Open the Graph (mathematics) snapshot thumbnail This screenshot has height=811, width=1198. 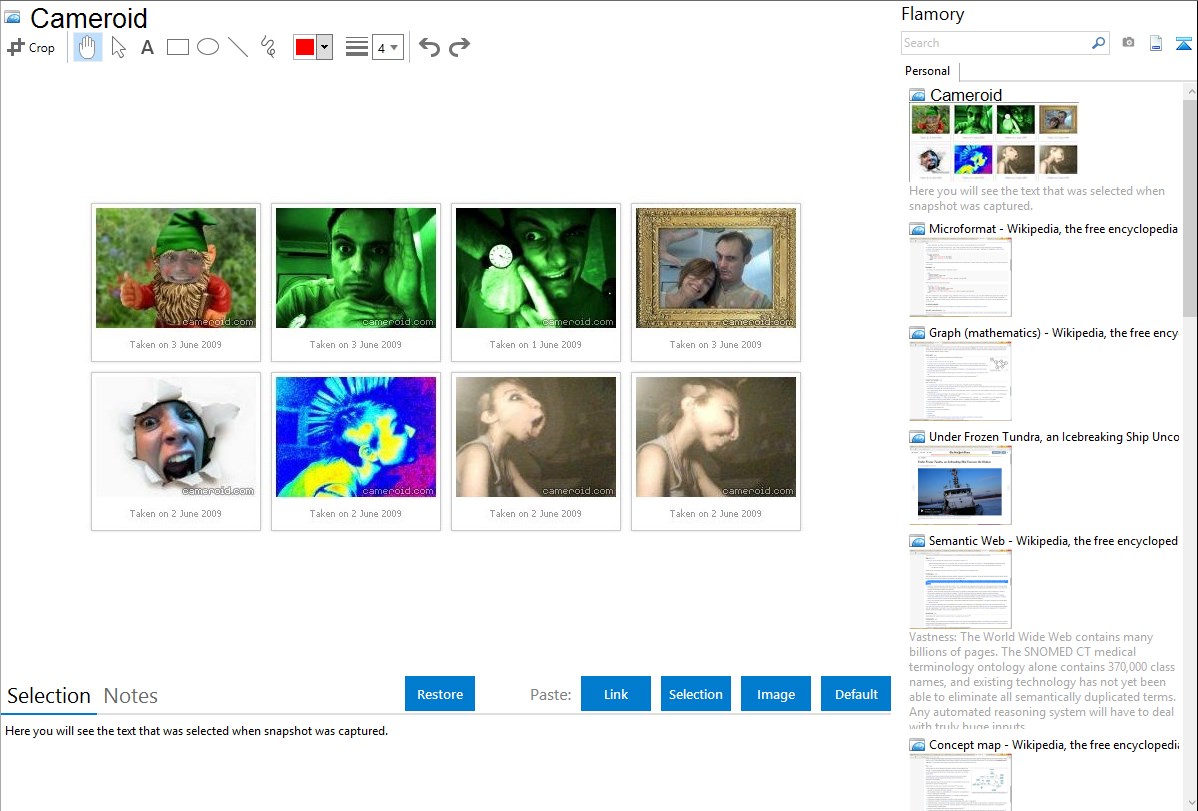point(960,381)
